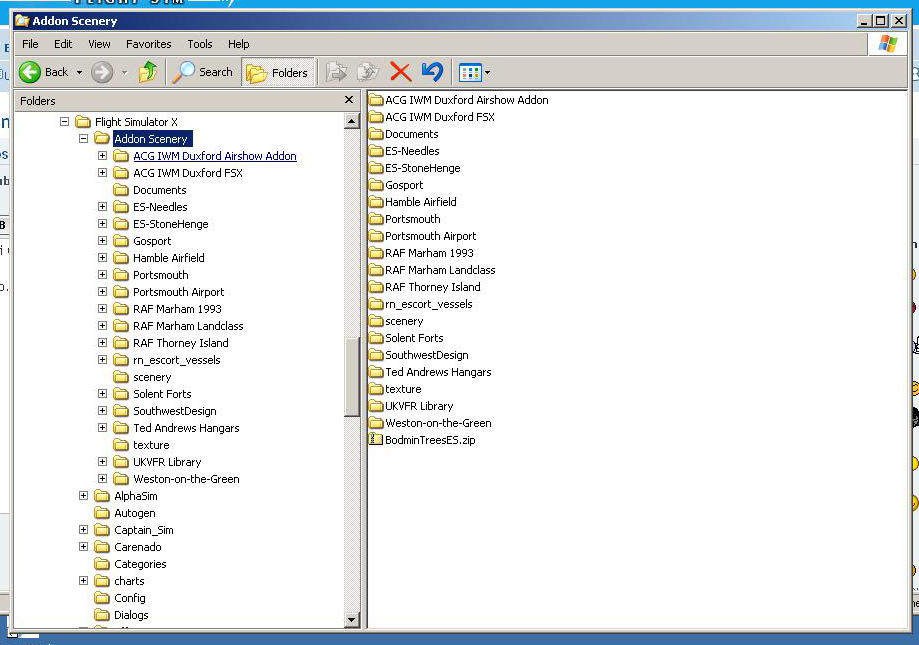
Task: Open the Tools menu
Action: (x=199, y=44)
